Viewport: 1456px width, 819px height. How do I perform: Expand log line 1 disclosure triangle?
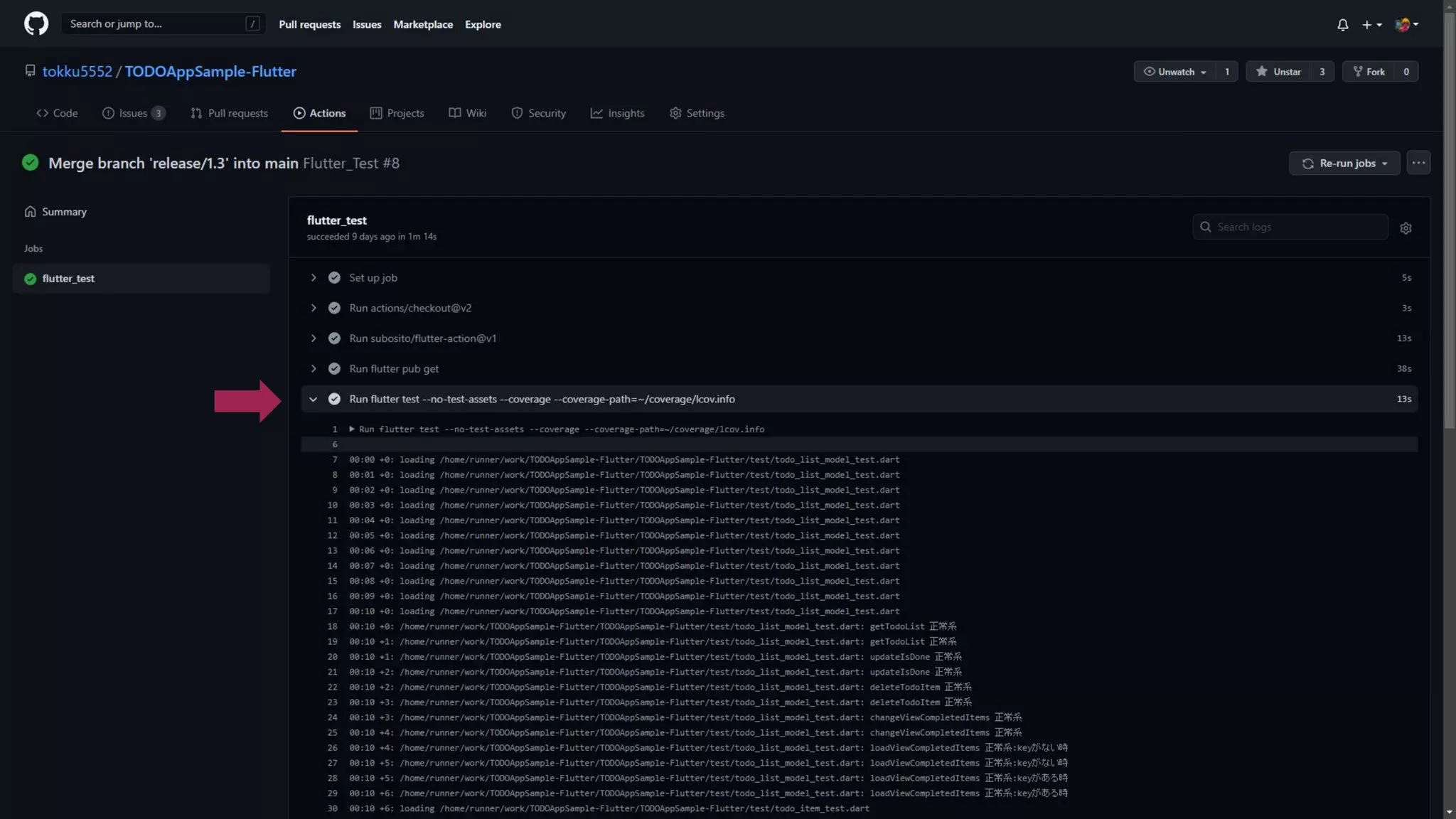pos(352,429)
